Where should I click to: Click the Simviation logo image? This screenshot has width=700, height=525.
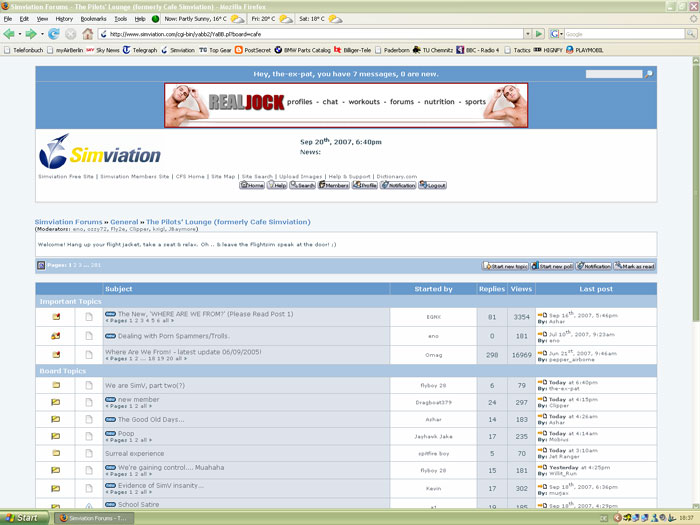pyautogui.click(x=100, y=153)
